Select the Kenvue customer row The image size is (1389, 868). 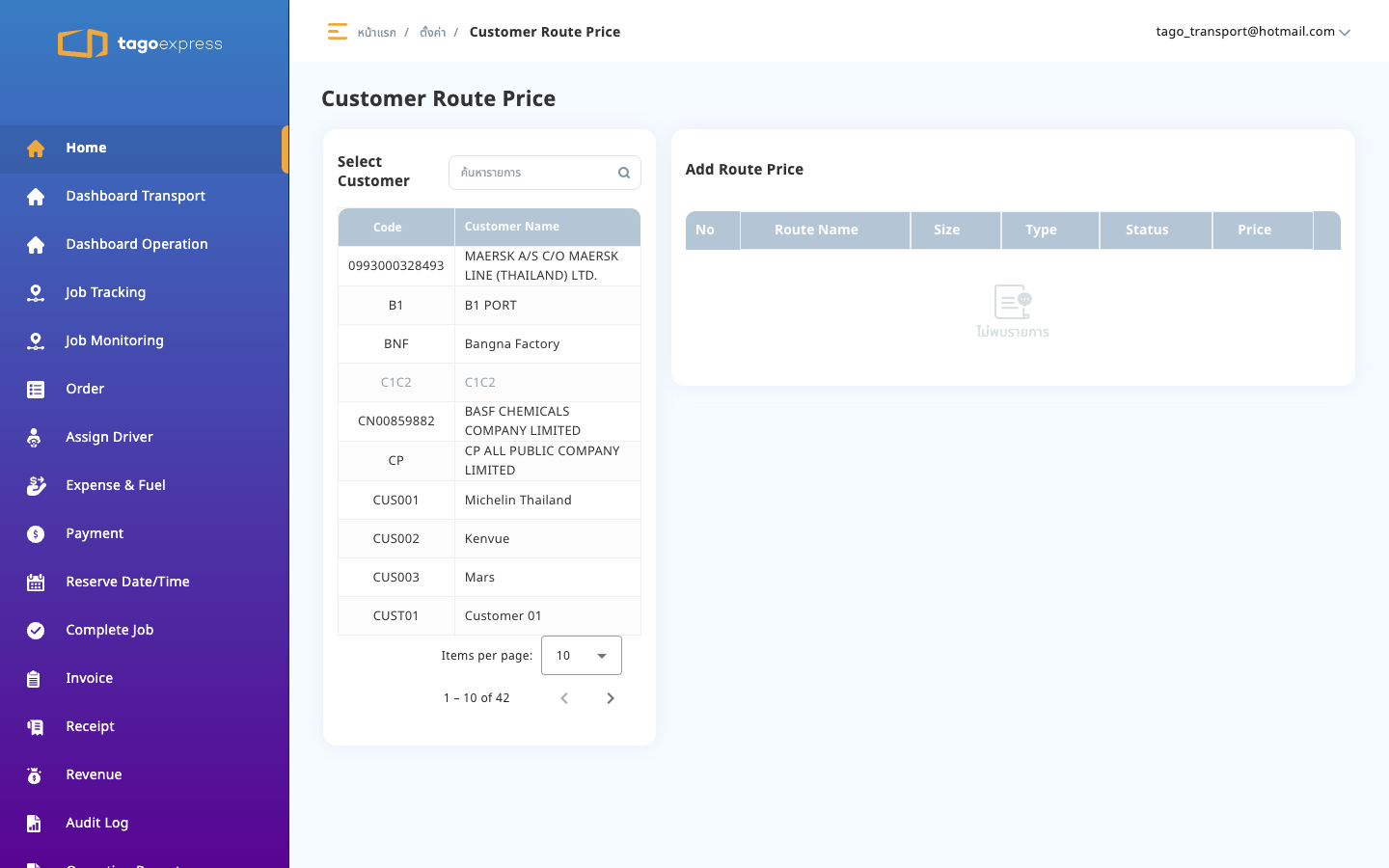[x=489, y=539]
